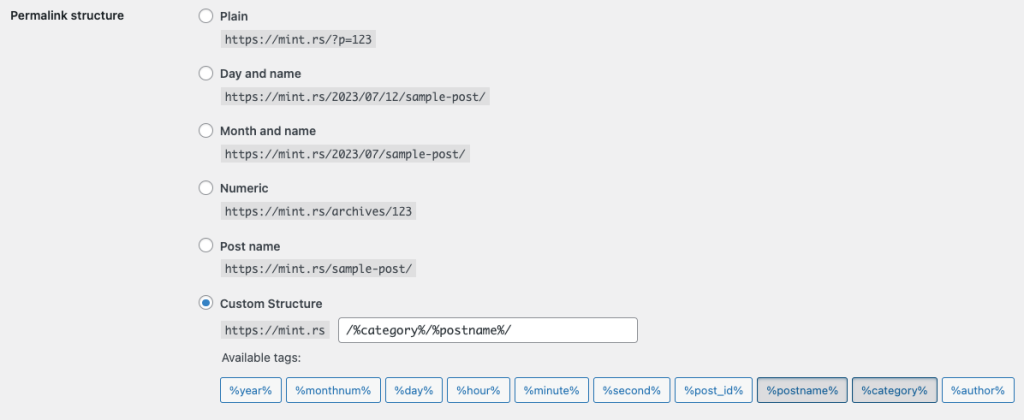Select the Post name radio button

click(206, 245)
